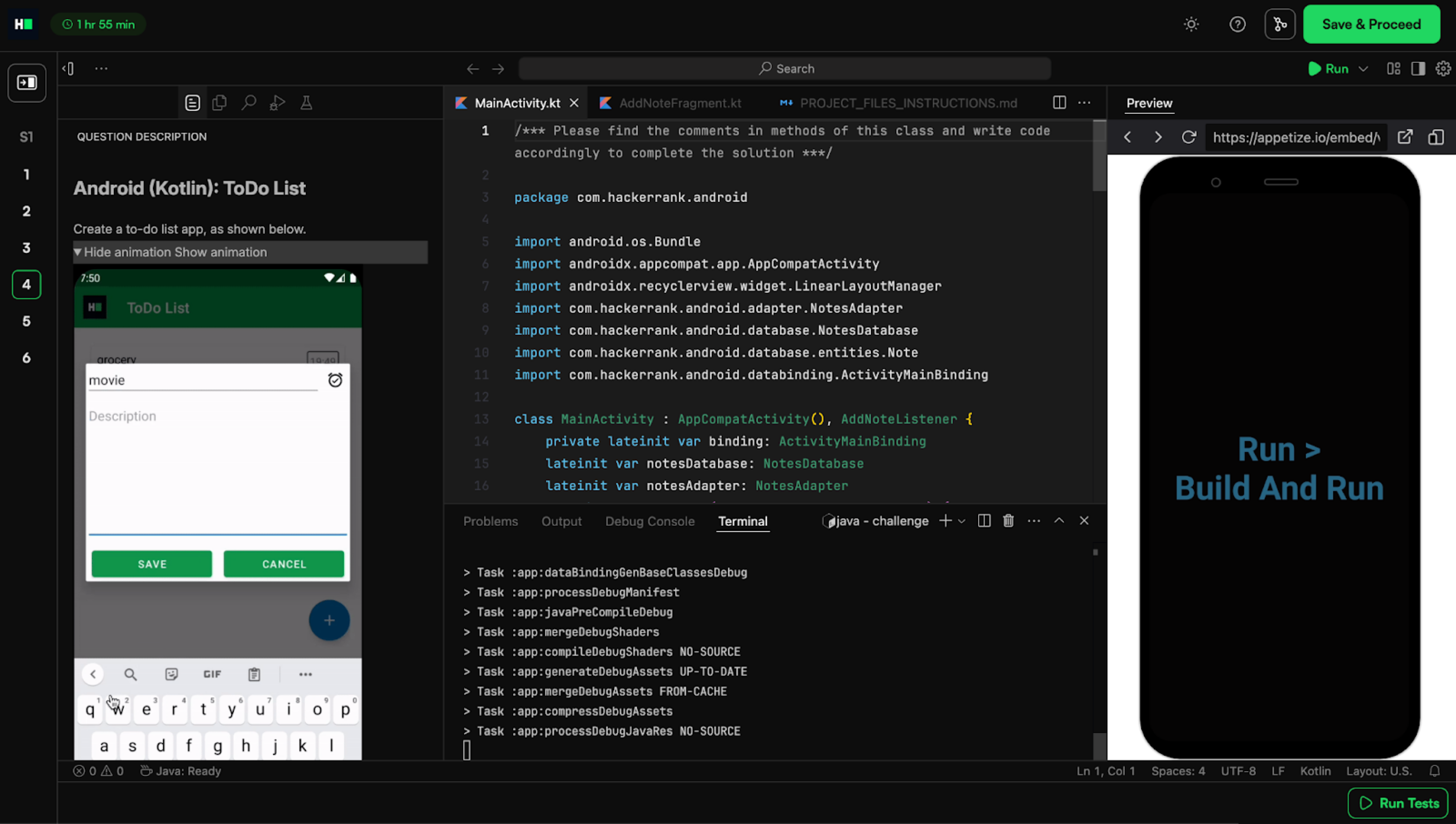Toggle the secondary side bar icon

tap(1418, 69)
